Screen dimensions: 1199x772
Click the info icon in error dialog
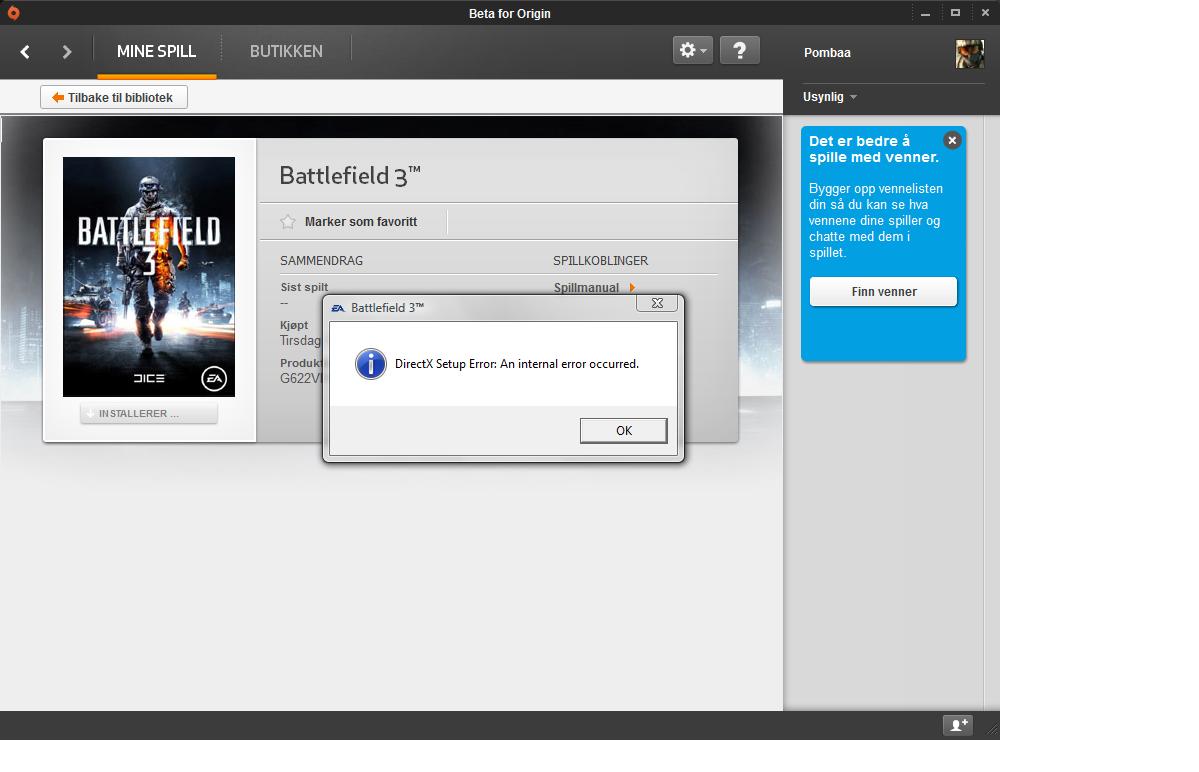click(x=371, y=364)
